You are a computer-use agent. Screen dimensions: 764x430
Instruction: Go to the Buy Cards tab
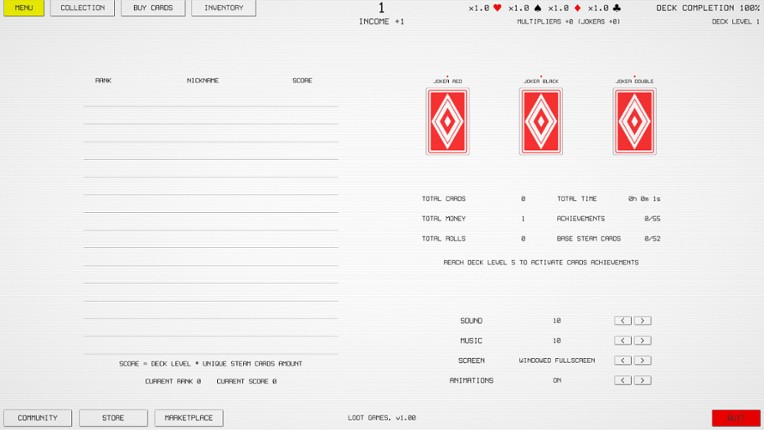153,8
